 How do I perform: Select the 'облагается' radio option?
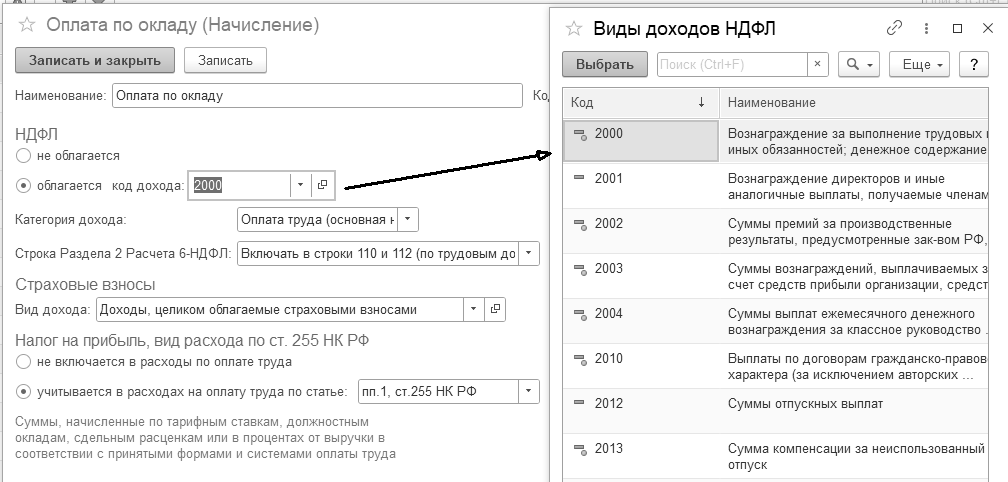tap(24, 185)
